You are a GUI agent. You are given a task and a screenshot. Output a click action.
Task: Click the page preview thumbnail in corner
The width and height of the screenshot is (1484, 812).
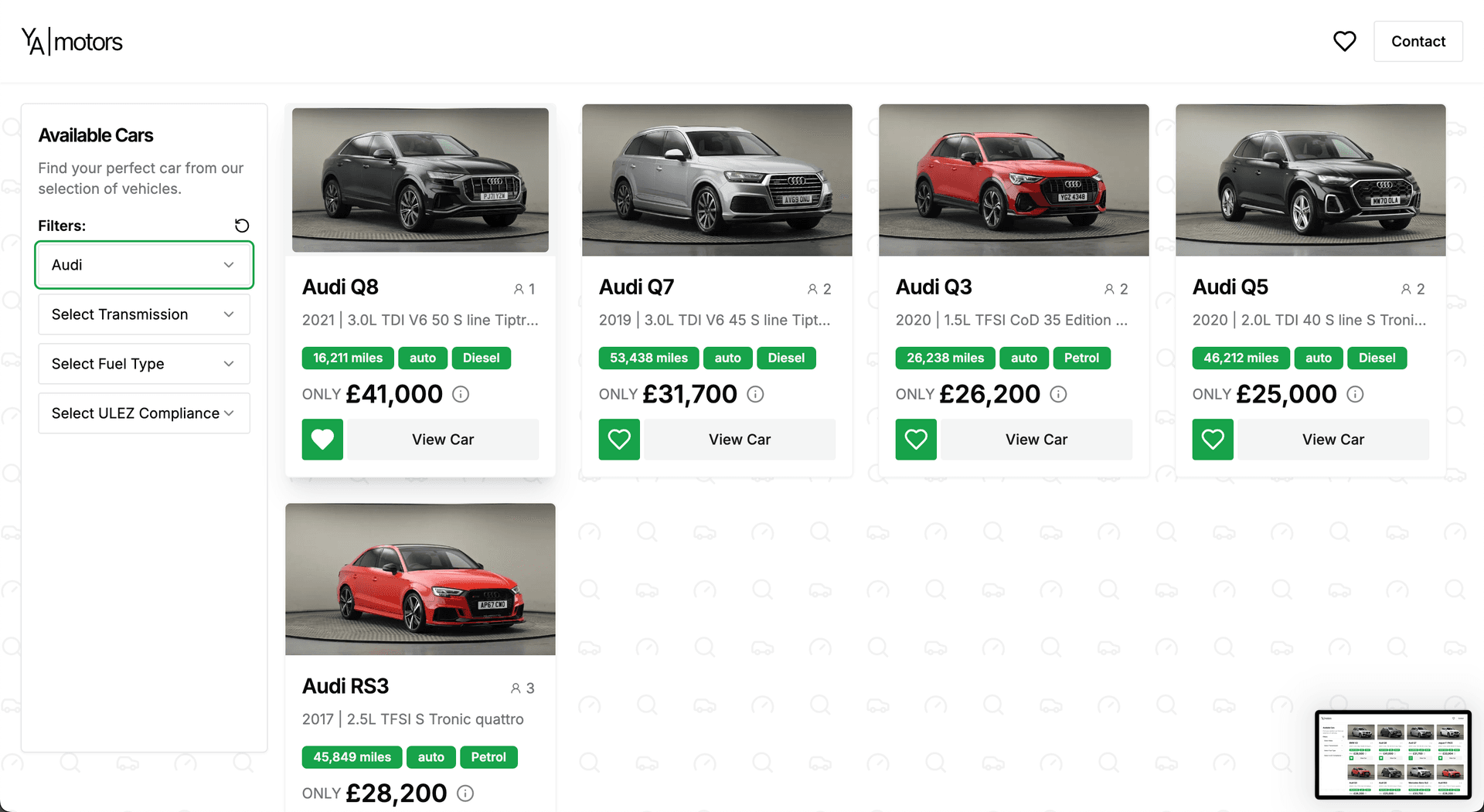click(1393, 754)
